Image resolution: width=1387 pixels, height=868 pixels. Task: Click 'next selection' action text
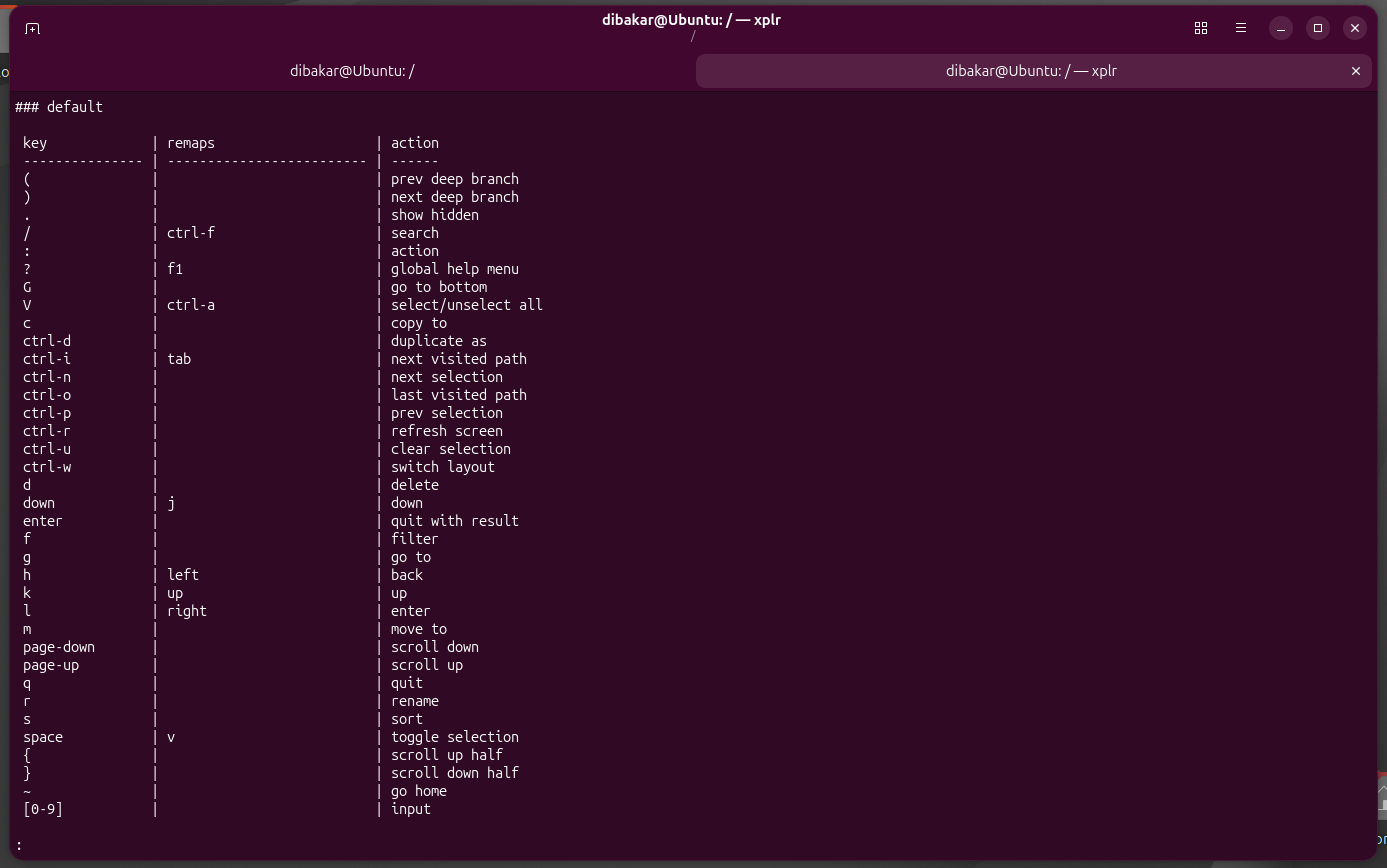tap(447, 377)
